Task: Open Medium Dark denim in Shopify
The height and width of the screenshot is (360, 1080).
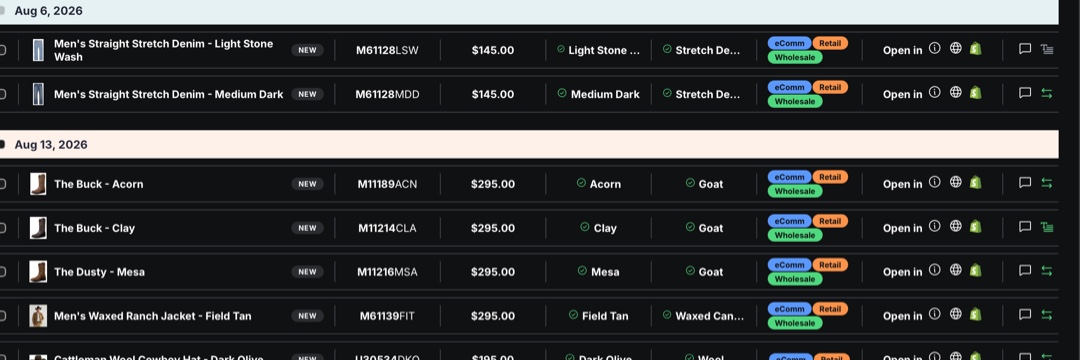Action: pyautogui.click(x=975, y=92)
